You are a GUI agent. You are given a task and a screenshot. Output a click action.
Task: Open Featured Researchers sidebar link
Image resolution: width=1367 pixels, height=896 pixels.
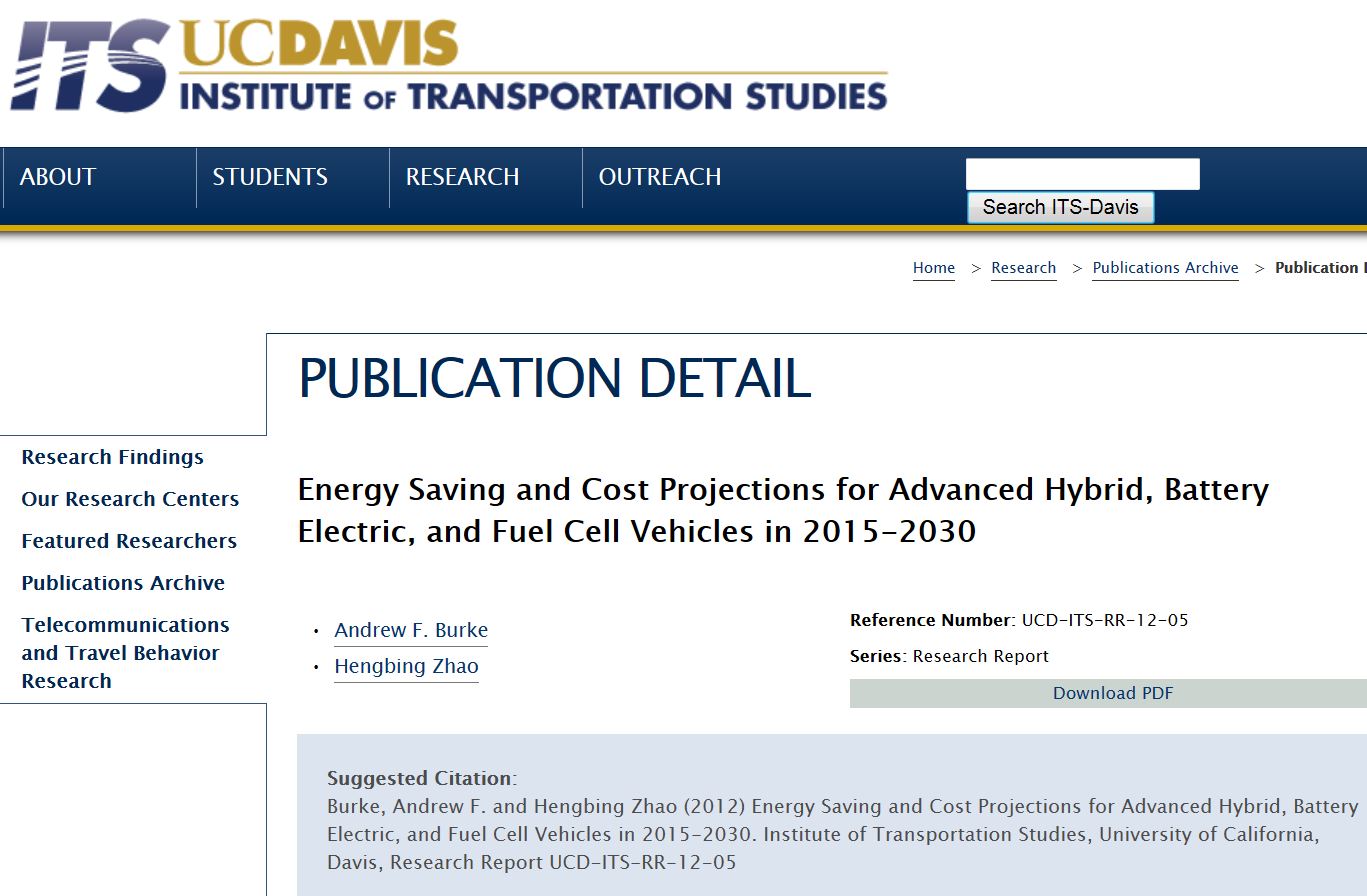tap(129, 541)
